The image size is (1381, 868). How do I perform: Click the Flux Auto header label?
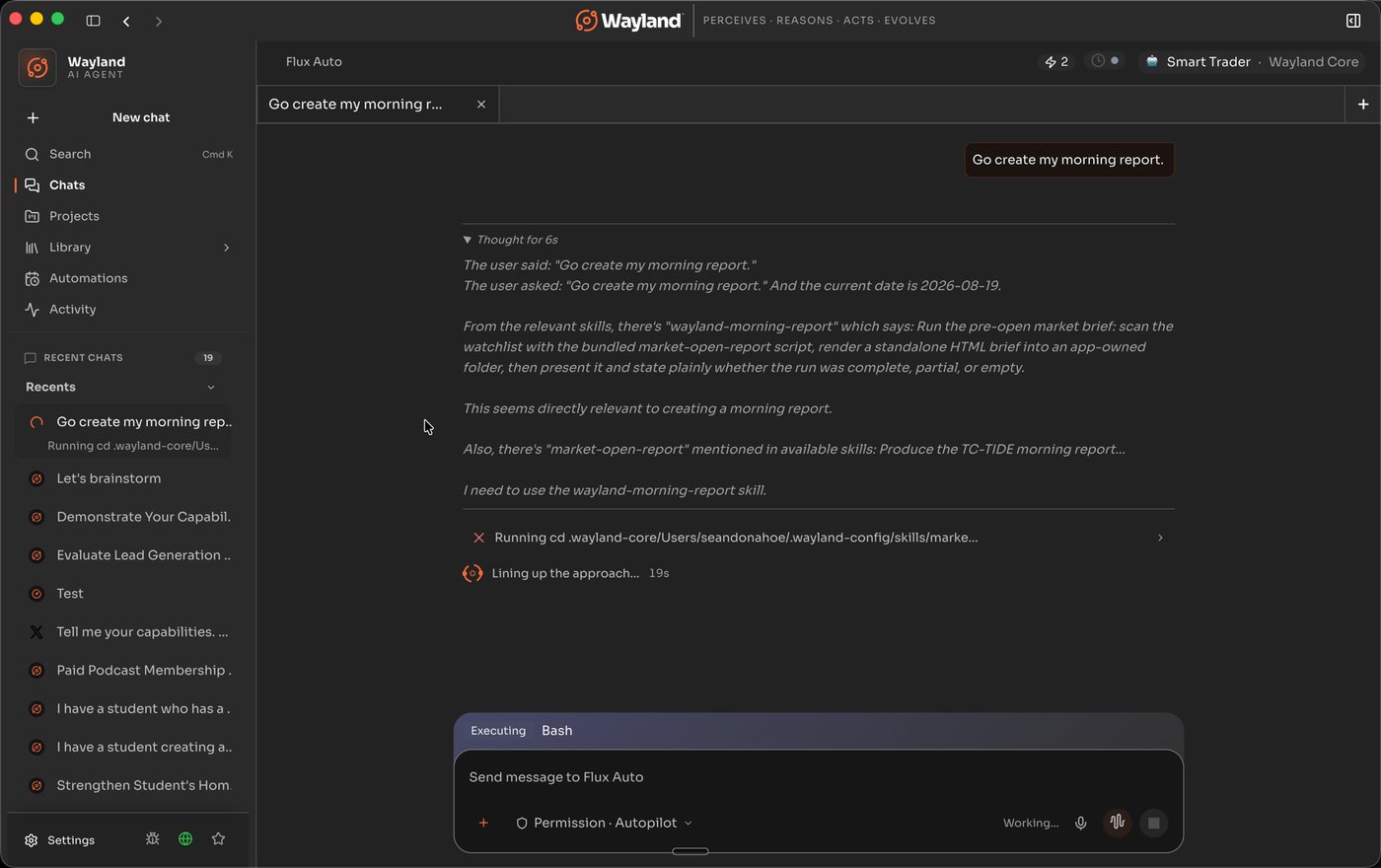(x=314, y=62)
